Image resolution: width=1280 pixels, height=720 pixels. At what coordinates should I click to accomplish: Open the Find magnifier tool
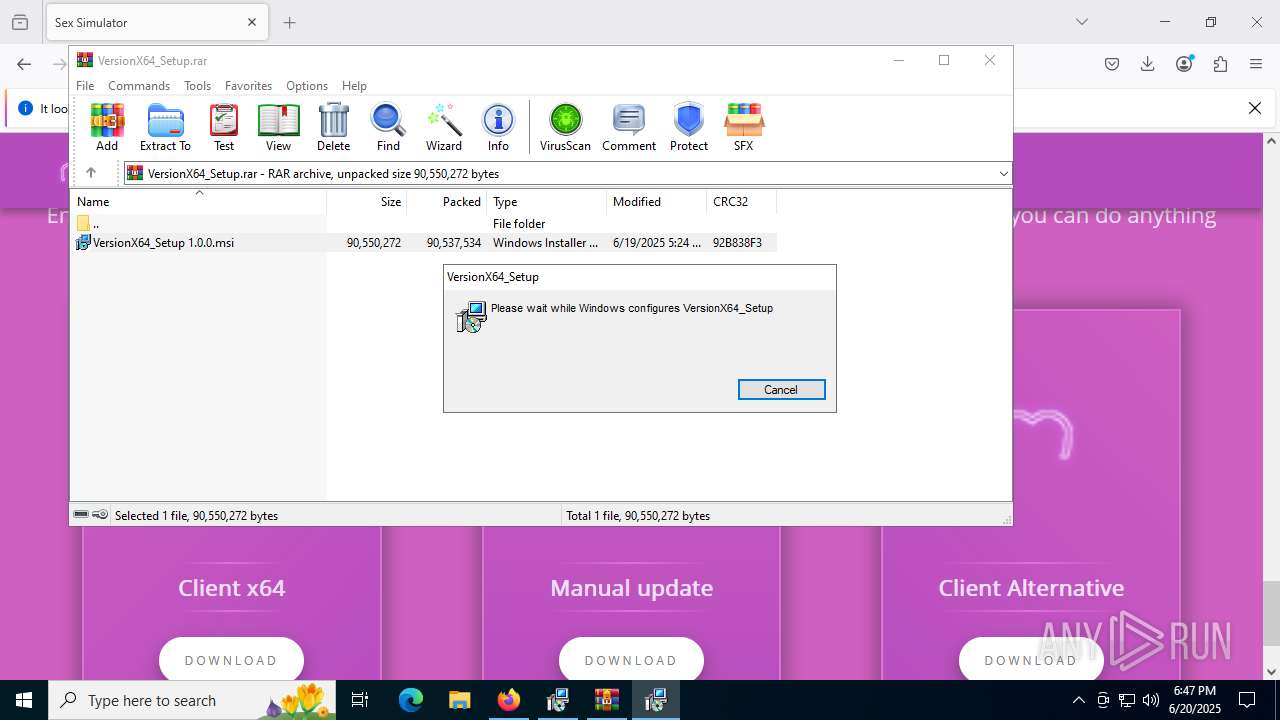(388, 127)
